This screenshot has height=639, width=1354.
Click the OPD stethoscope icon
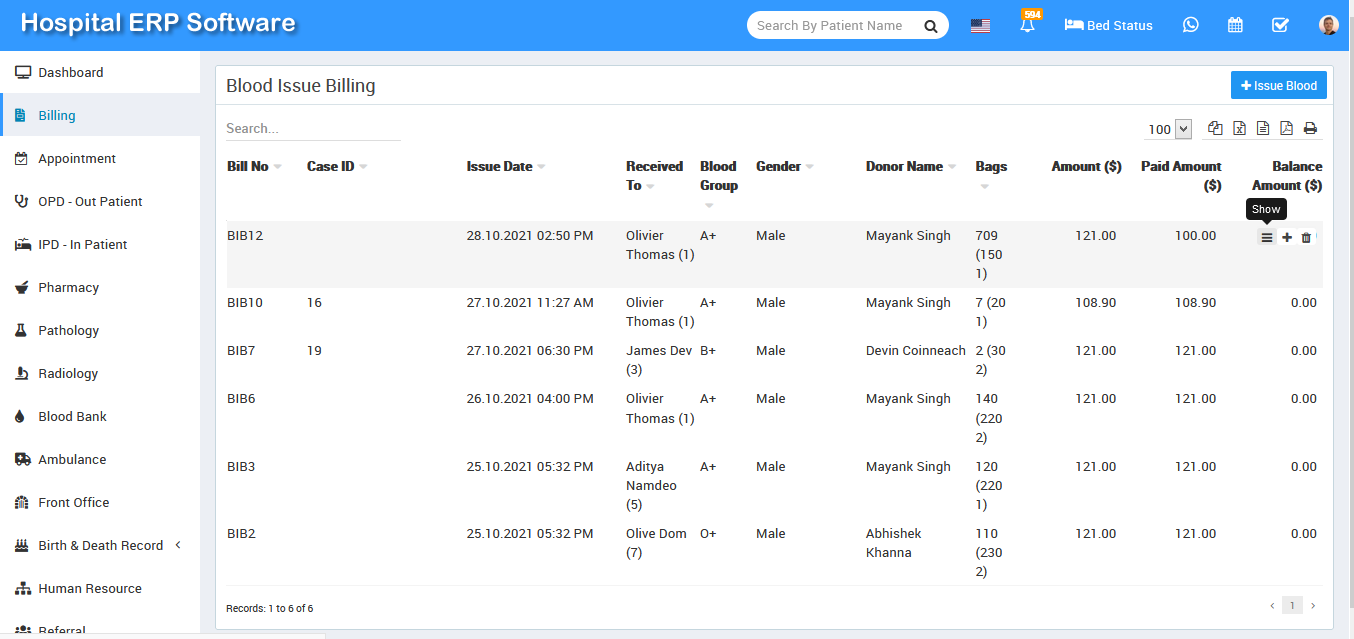(22, 202)
